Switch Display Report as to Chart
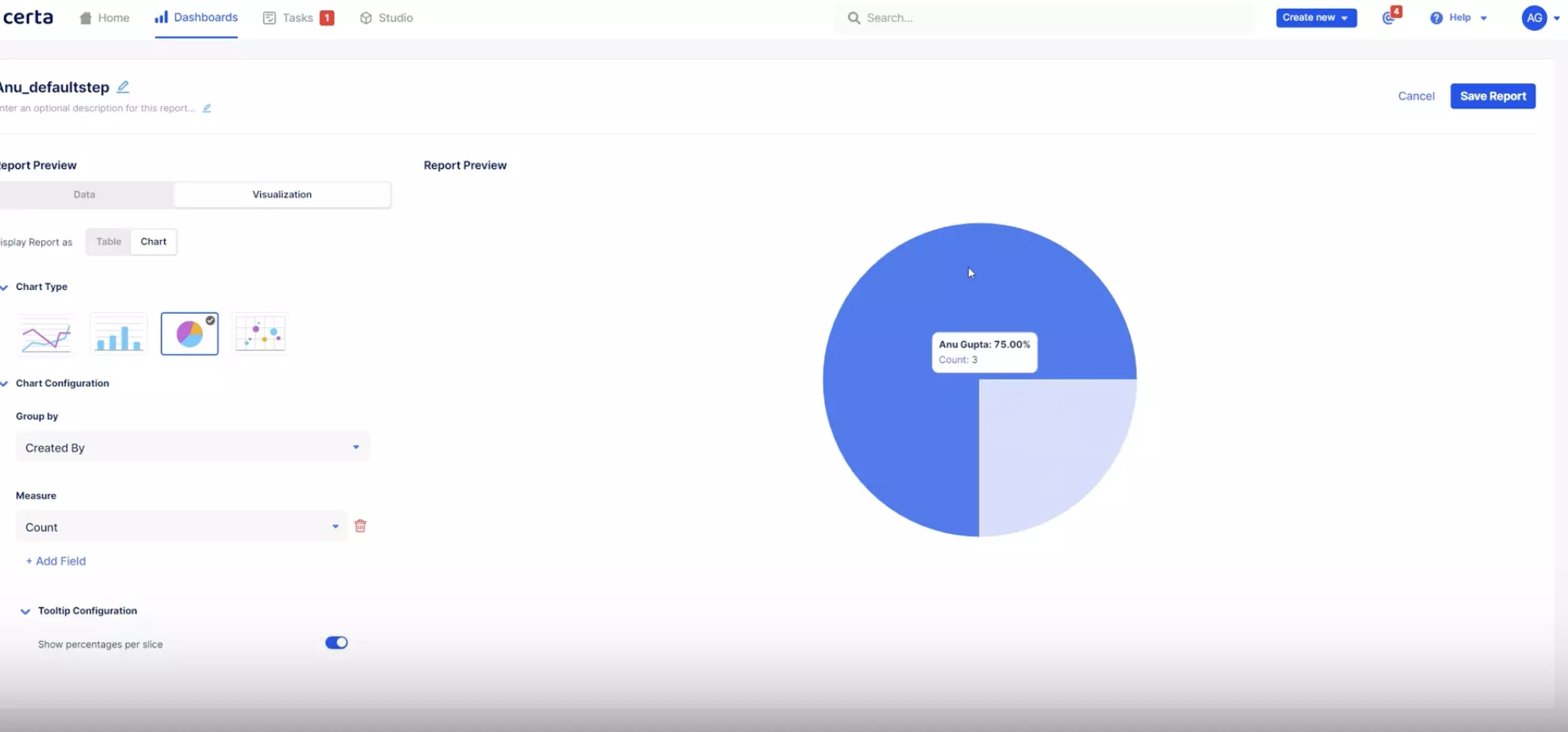The image size is (1568, 732). pyautogui.click(x=153, y=242)
